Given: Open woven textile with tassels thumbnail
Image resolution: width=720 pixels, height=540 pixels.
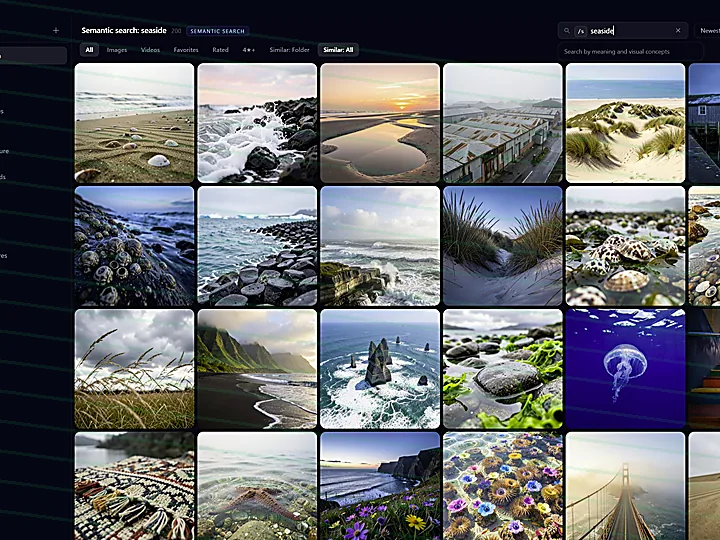Looking at the screenshot, I should coord(134,486).
